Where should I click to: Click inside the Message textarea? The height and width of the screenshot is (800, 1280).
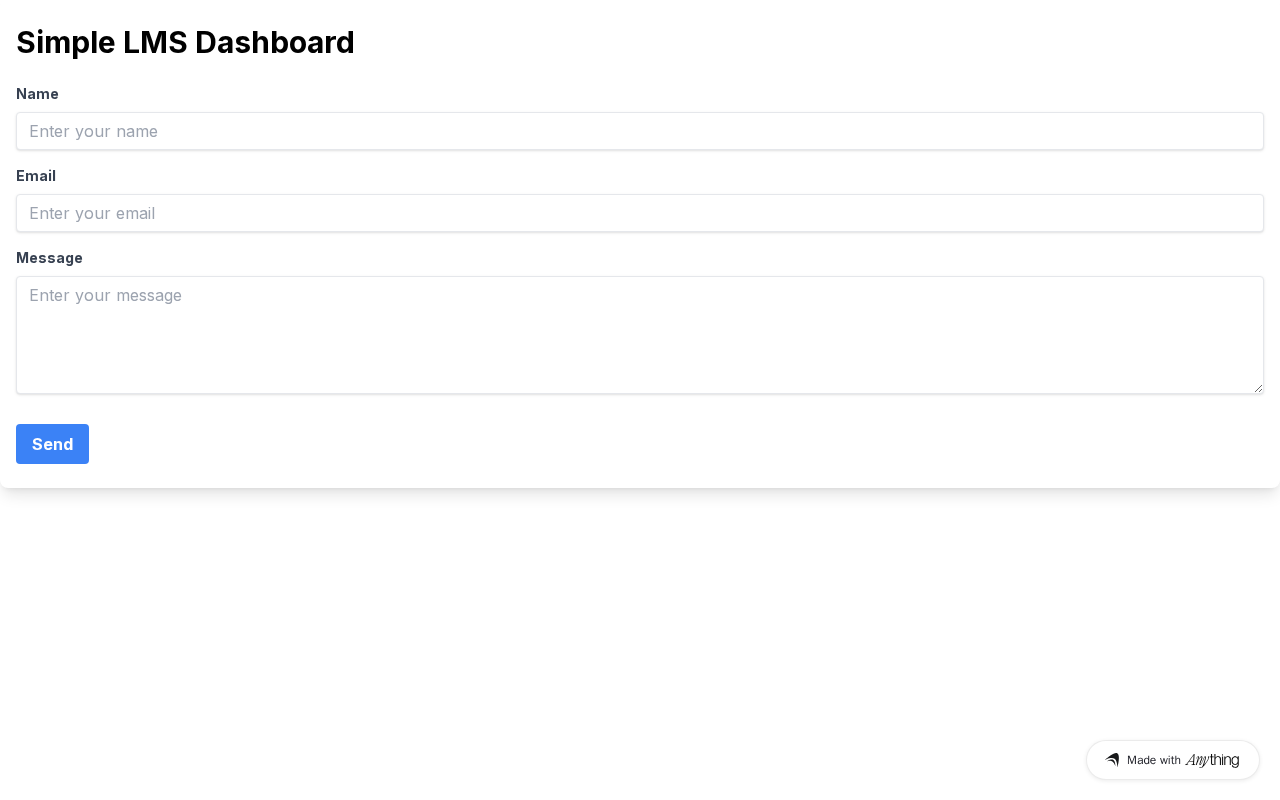[x=640, y=335]
